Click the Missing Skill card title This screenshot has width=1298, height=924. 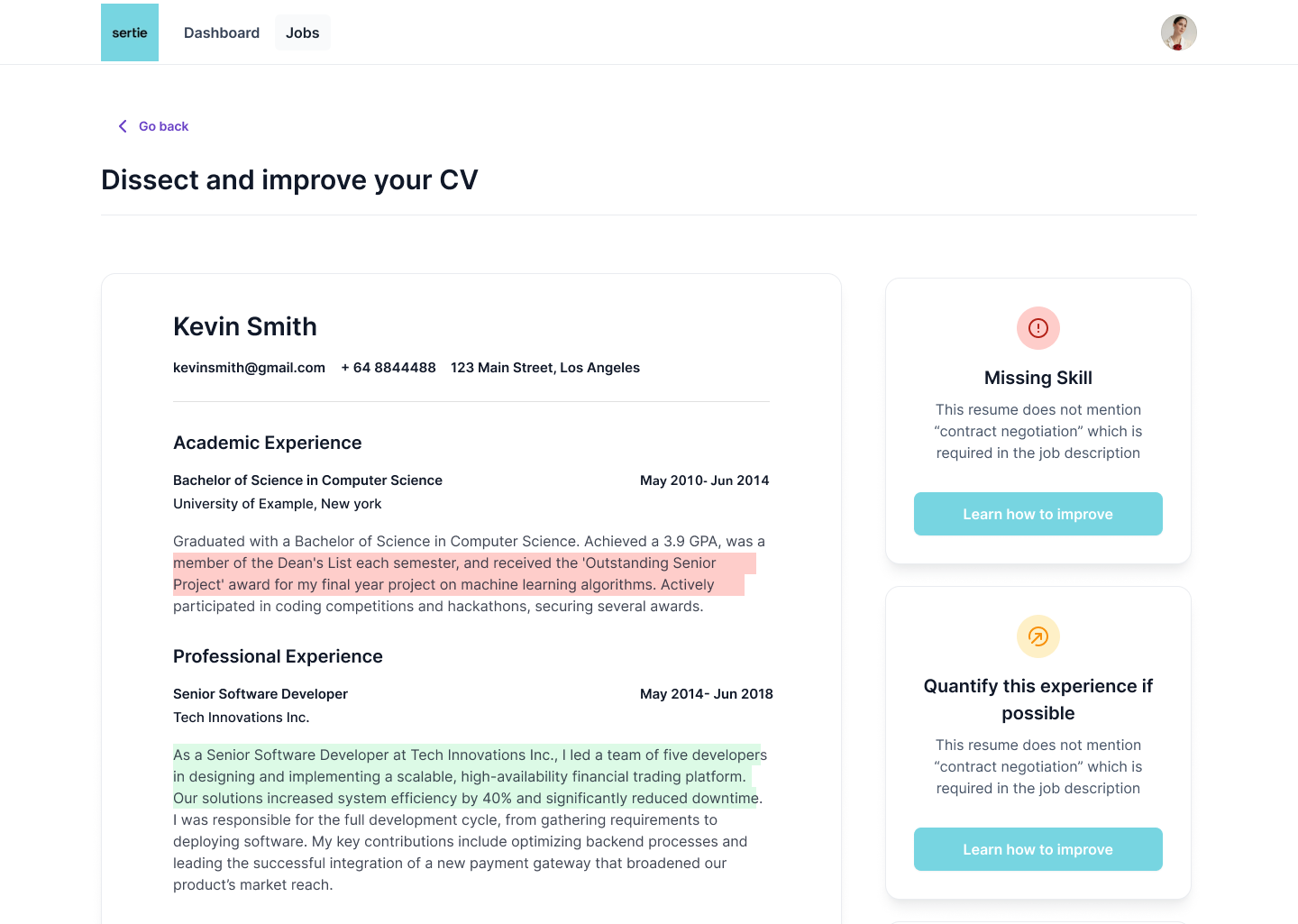(x=1037, y=378)
